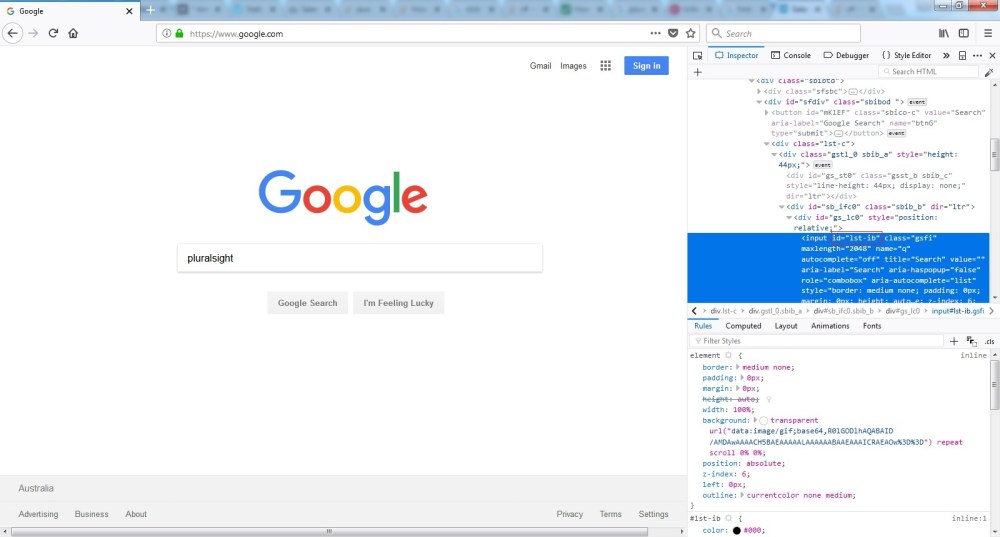Select the Layout sidebar tab
Screen dimensions: 1000x537
[x=786, y=326]
